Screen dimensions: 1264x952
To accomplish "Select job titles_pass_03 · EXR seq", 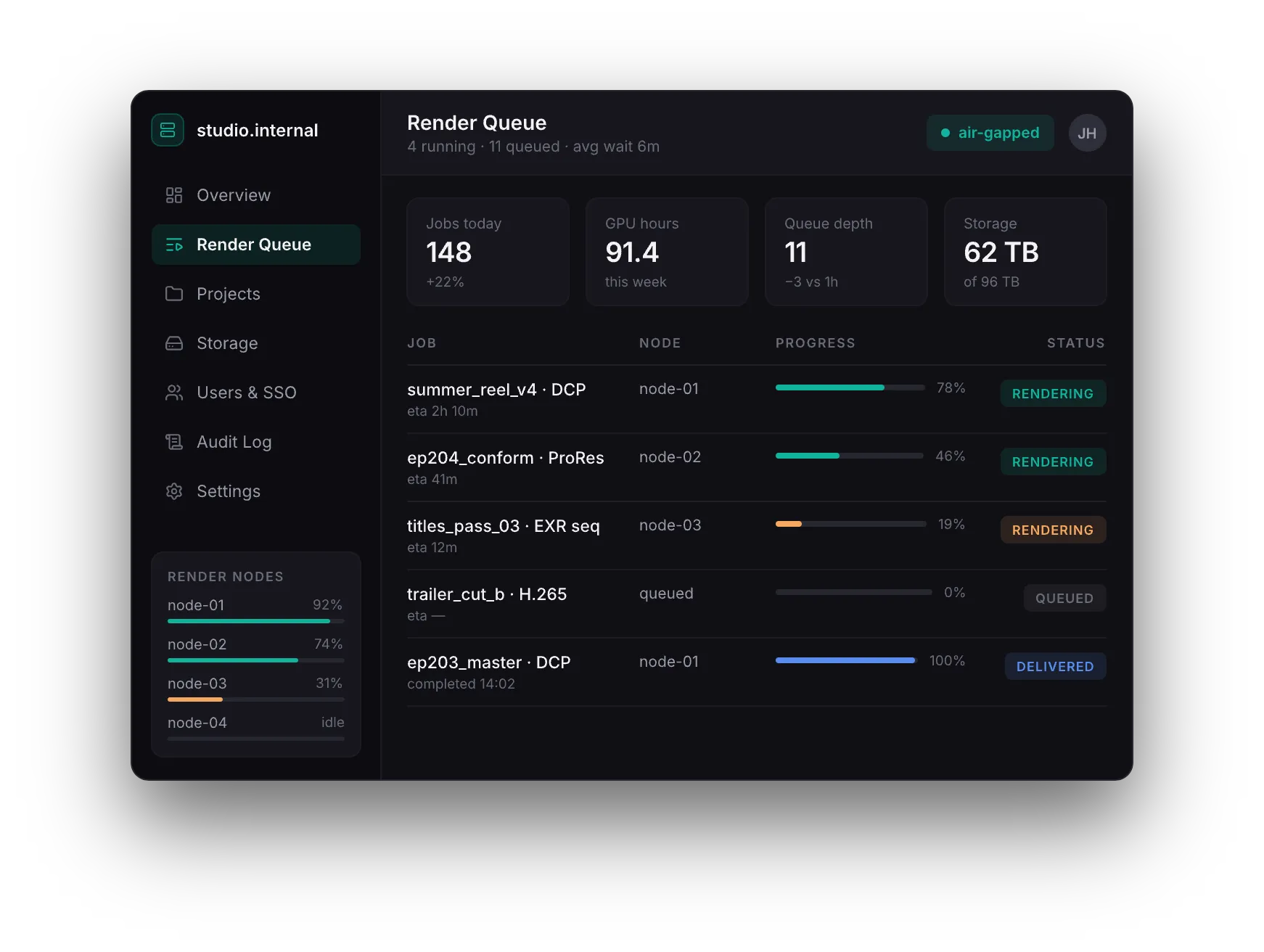I will [x=504, y=526].
